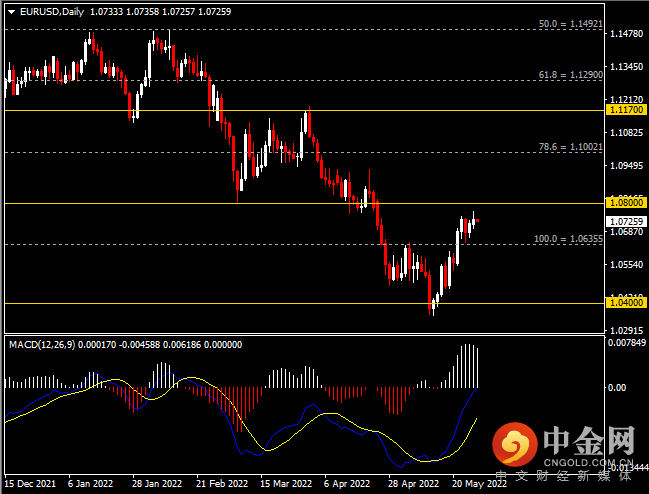The width and height of the screenshot is (649, 494).
Task: Select the 21 Feb 2022 date label
Action: (x=222, y=484)
